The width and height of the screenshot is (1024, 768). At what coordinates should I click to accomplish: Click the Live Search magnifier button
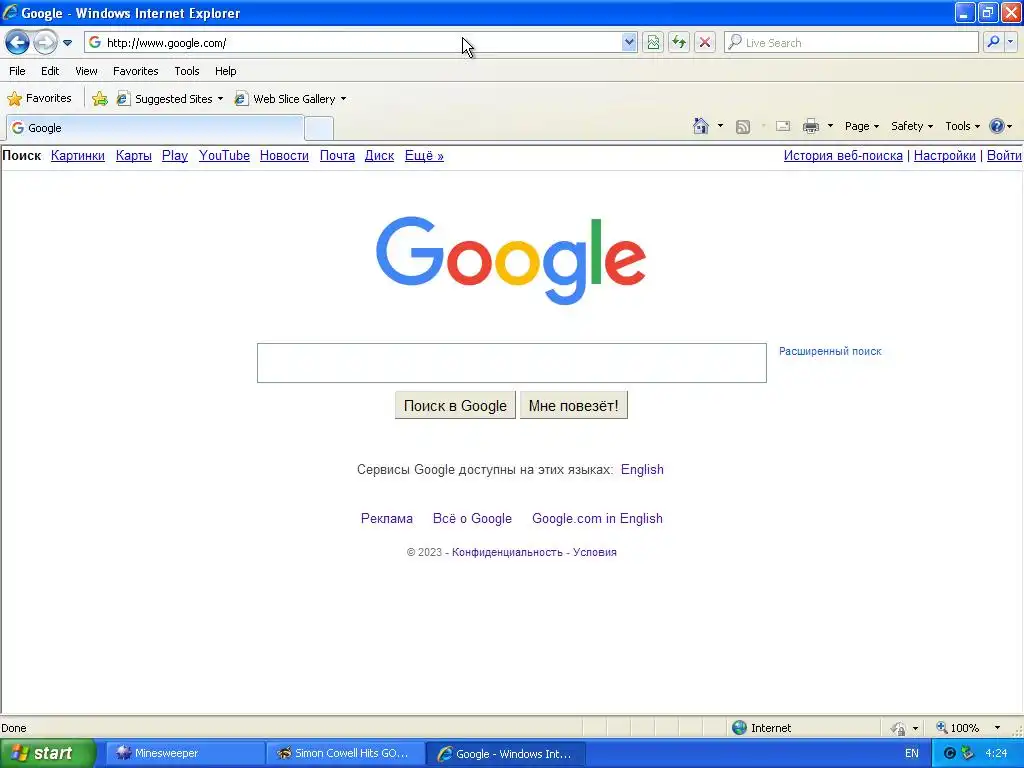coord(993,42)
